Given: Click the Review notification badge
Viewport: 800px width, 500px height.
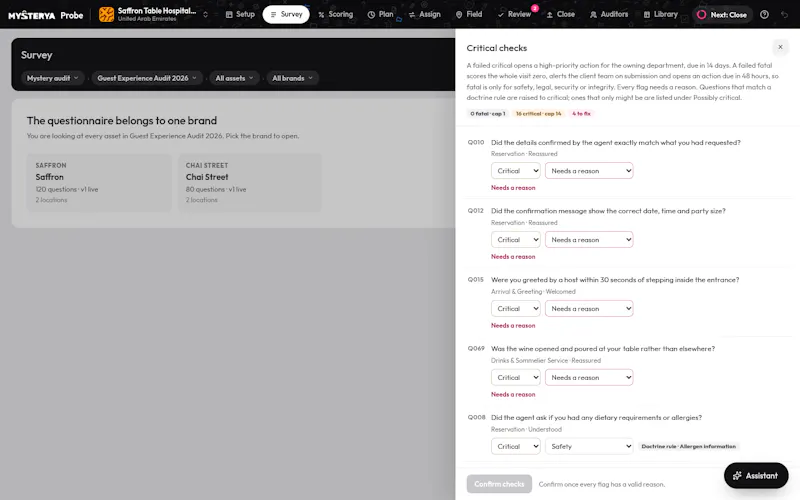Looking at the screenshot, I should [x=535, y=8].
